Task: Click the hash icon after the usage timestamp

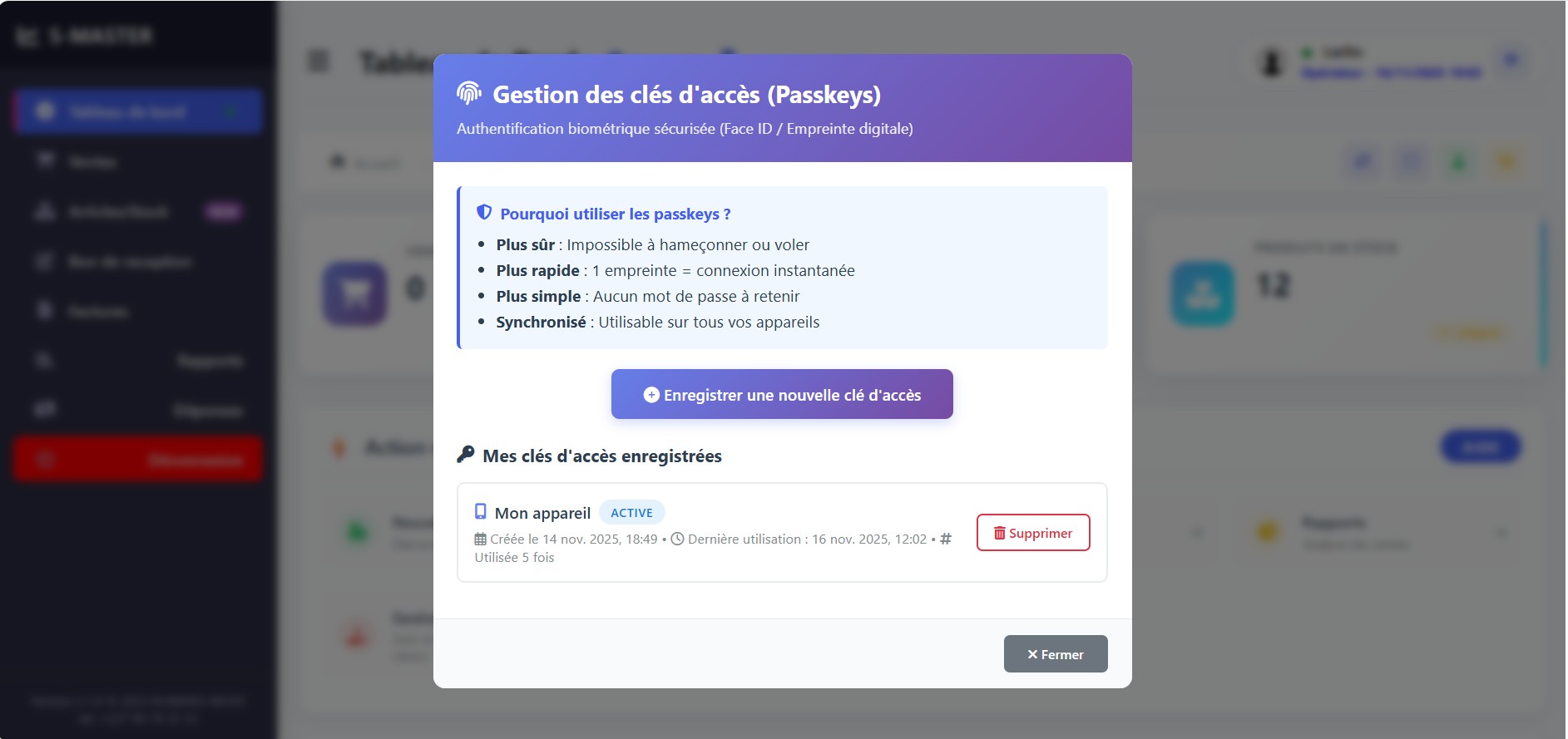Action: click(944, 539)
